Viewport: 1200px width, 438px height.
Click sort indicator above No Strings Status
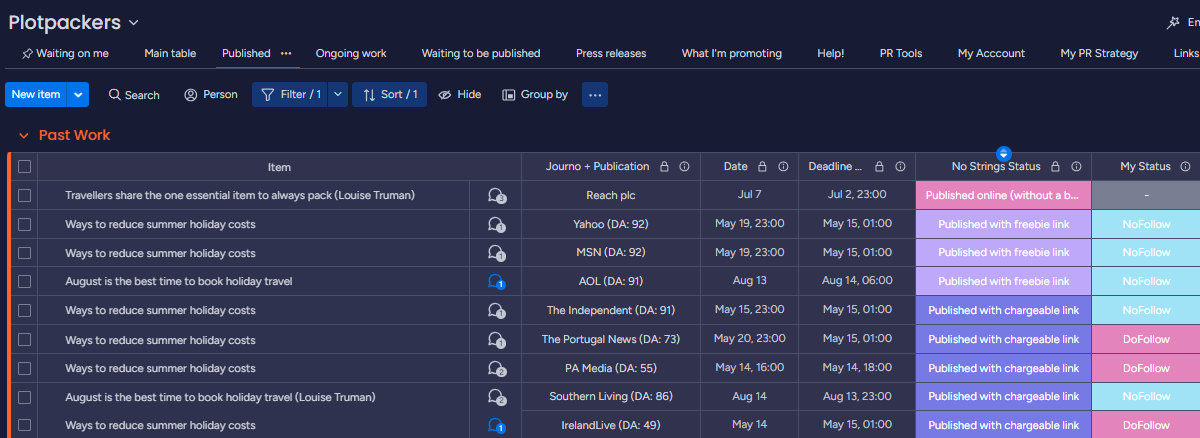pyautogui.click(x=1004, y=153)
